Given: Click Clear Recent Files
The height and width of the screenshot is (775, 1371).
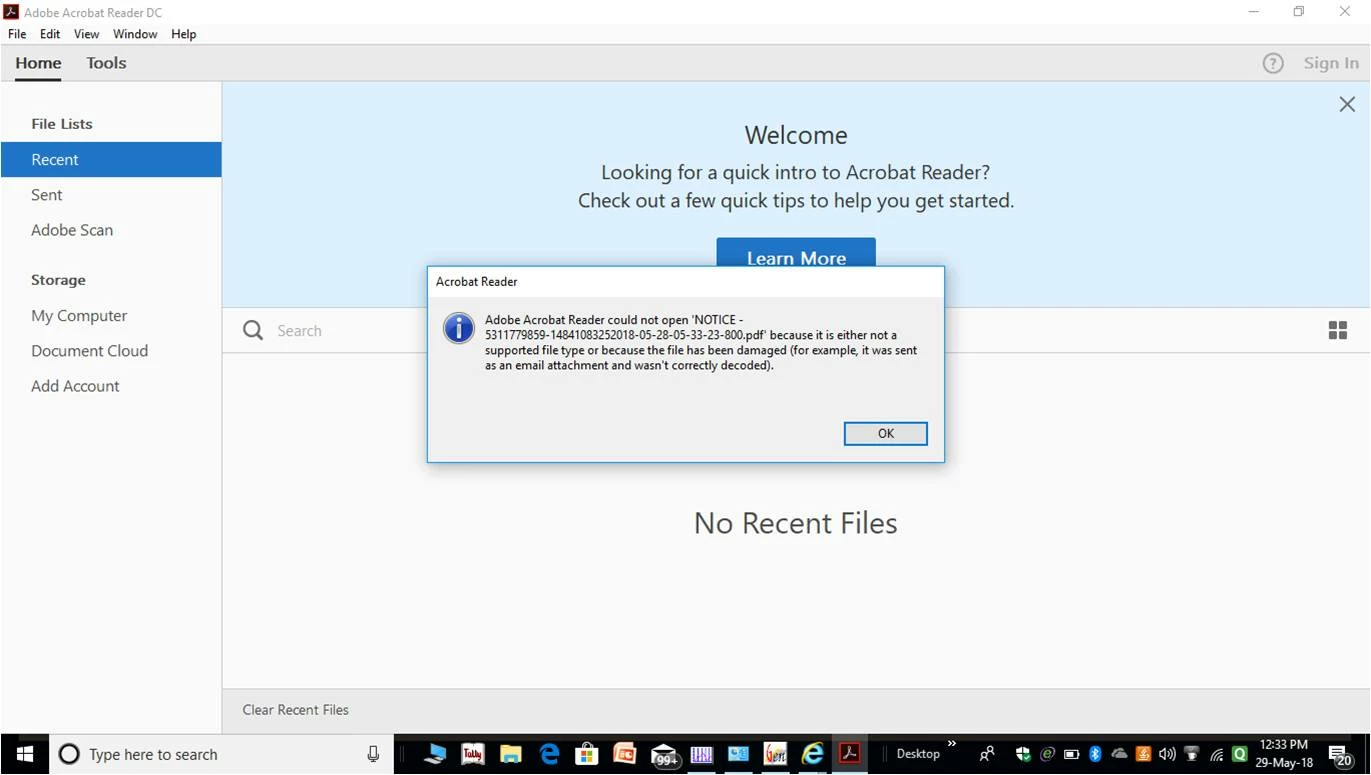Looking at the screenshot, I should [x=296, y=710].
